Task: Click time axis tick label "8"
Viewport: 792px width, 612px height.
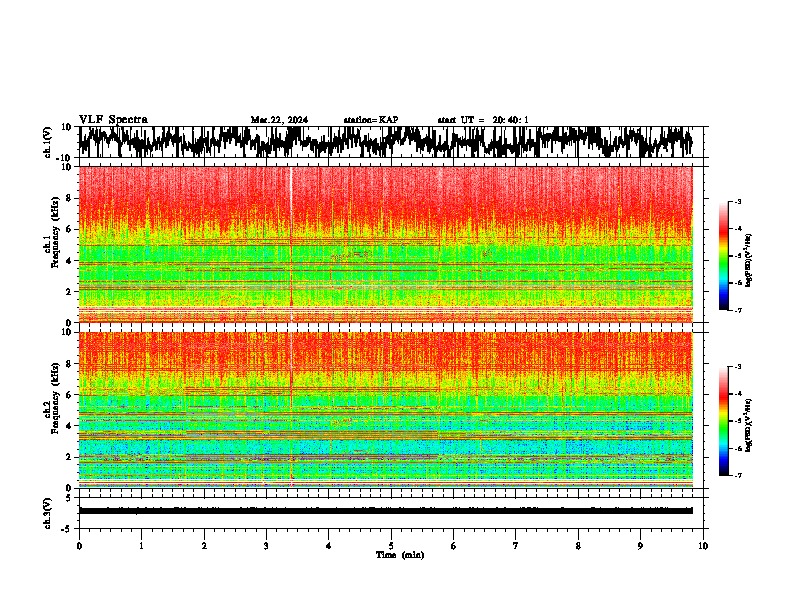Action: coord(578,546)
